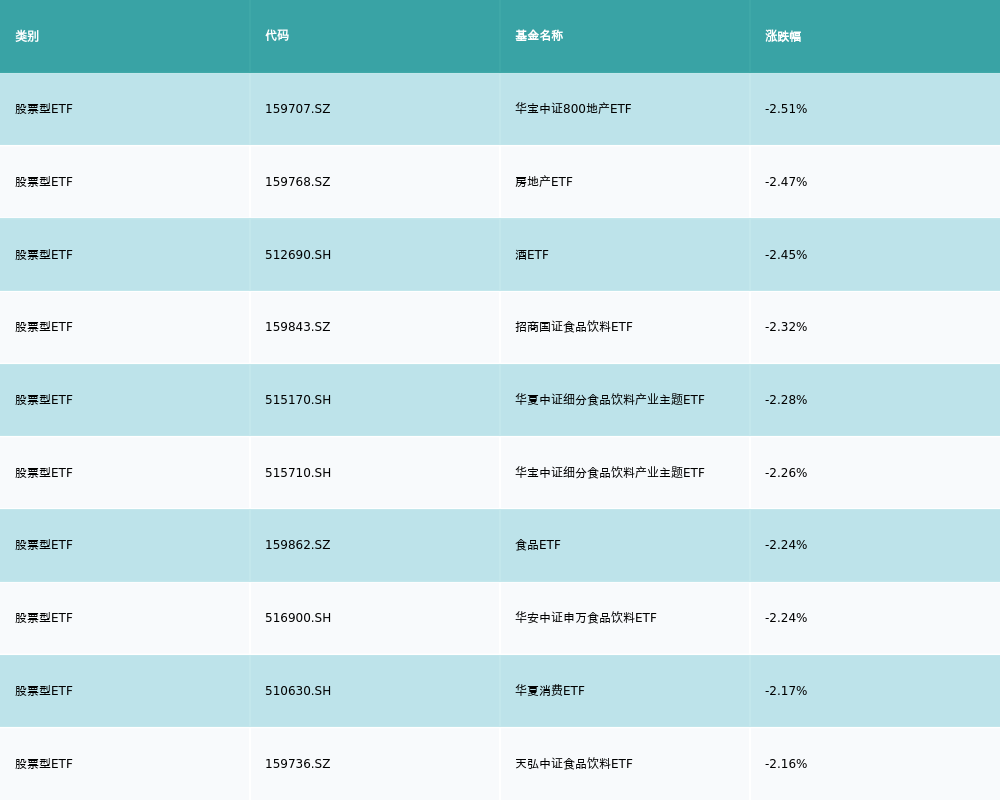This screenshot has width=1000, height=800.
Task: Click 华宝中证细分食品饮料产业主题ETF name
Action: coord(610,473)
